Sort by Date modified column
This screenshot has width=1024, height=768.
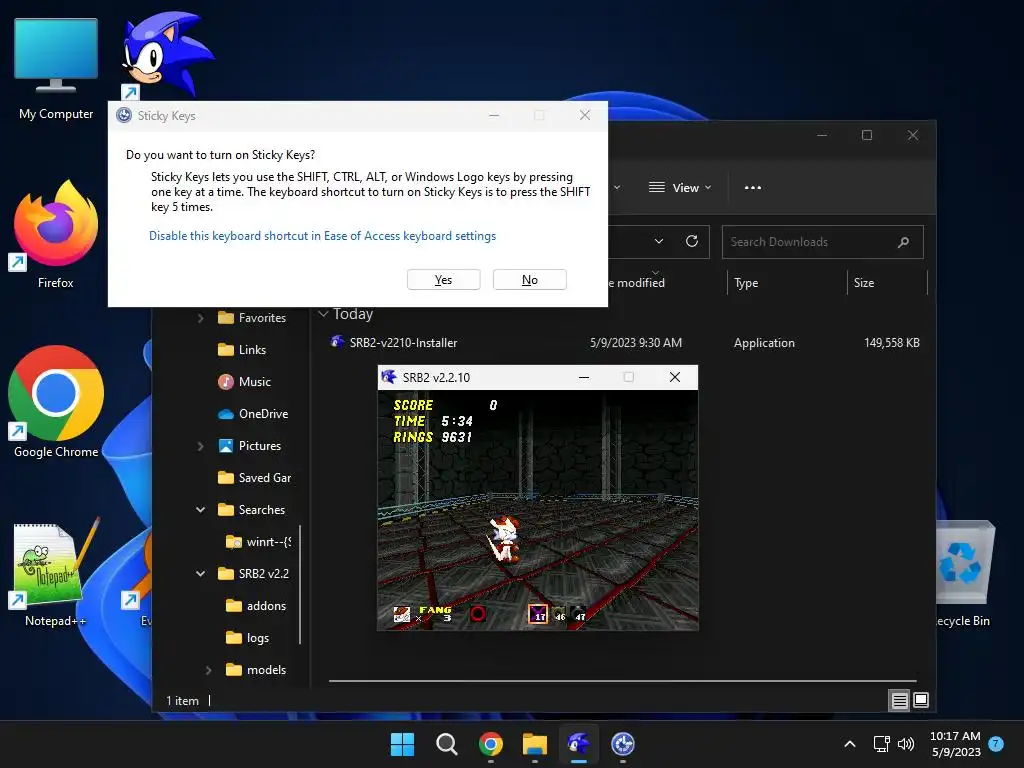(636, 283)
